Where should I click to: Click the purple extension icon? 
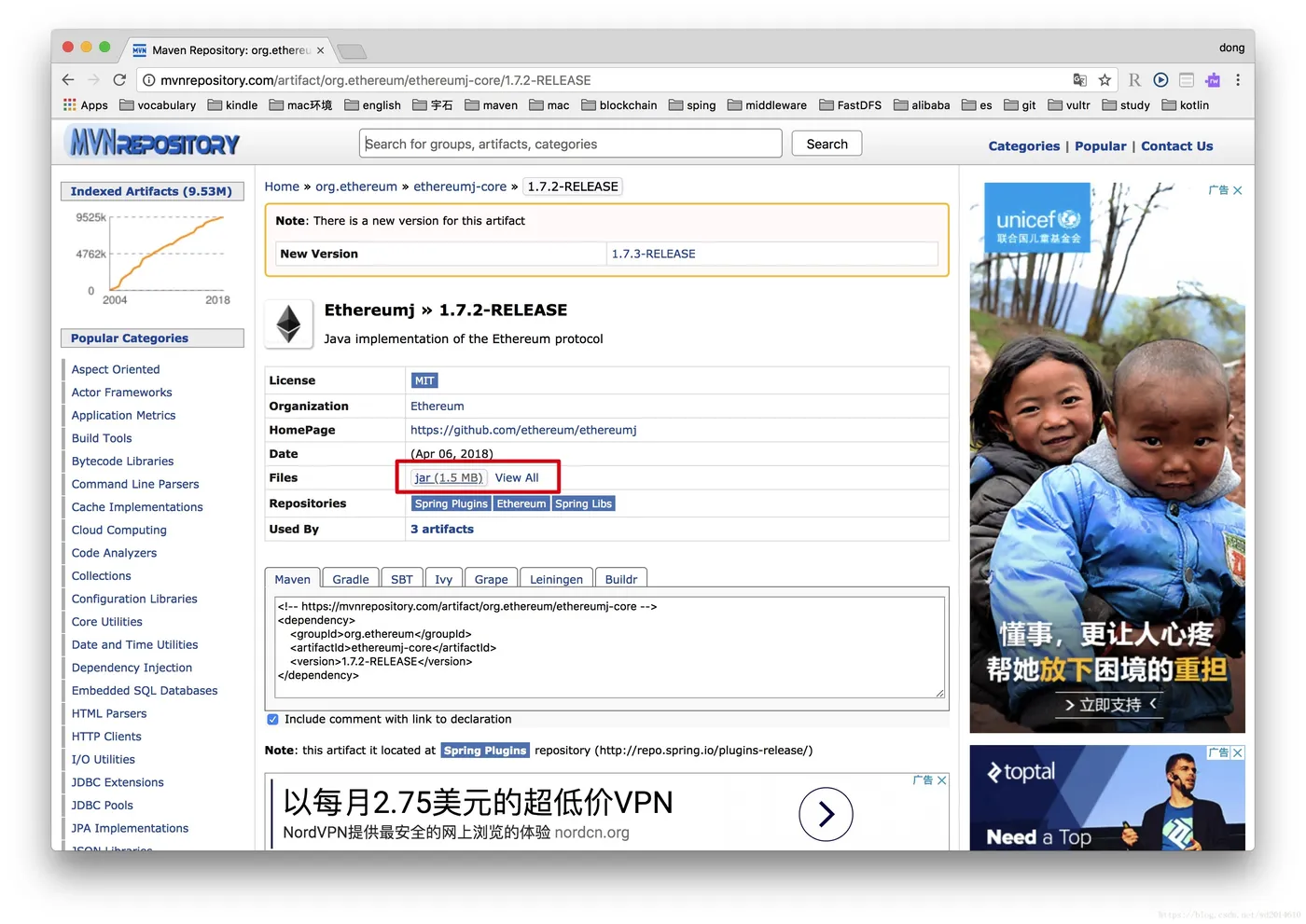(1213, 80)
